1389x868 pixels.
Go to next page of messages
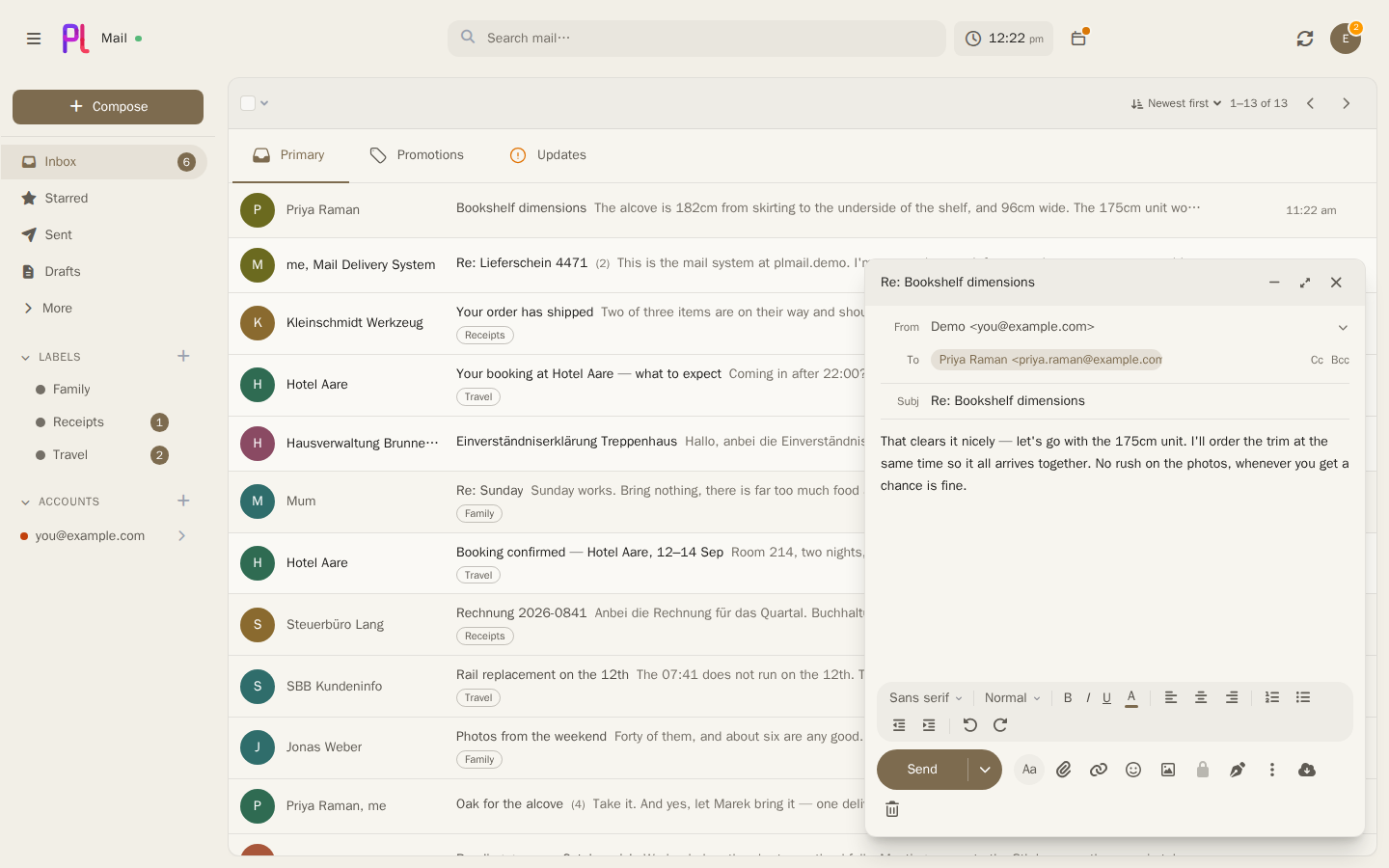pos(1347,103)
